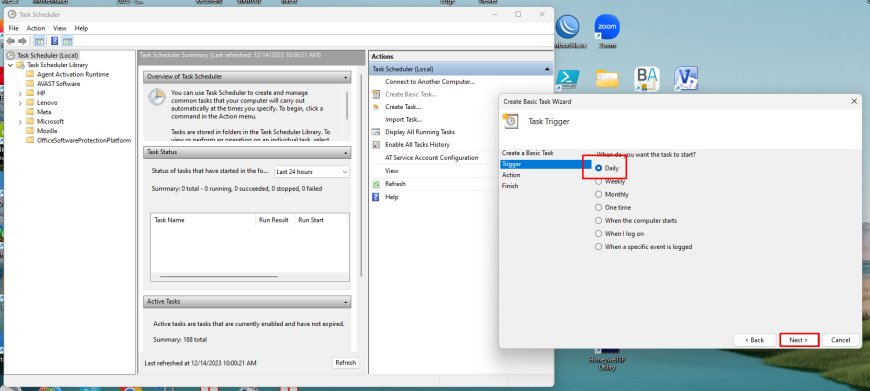
Task: Click the Task Scheduler title bar clock icon
Action: click(x=12, y=14)
